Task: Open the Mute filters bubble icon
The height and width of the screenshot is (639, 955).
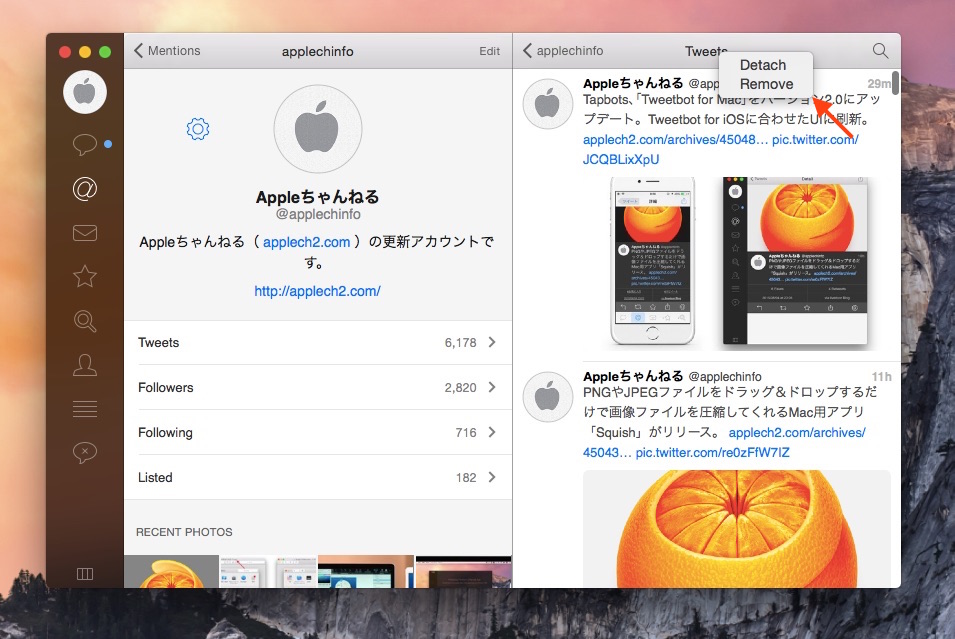Action: click(x=85, y=453)
